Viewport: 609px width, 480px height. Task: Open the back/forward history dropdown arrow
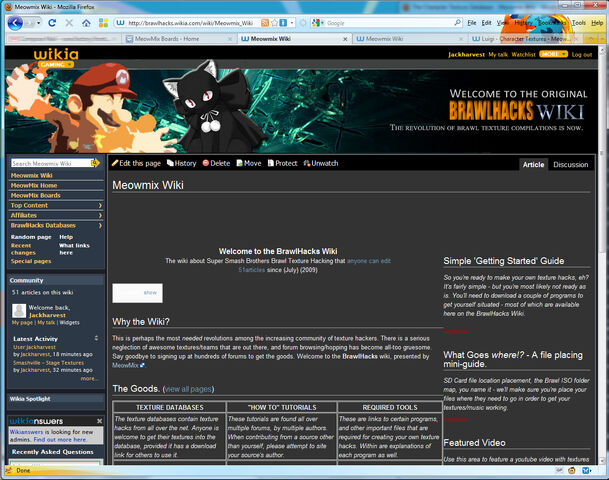[38, 23]
